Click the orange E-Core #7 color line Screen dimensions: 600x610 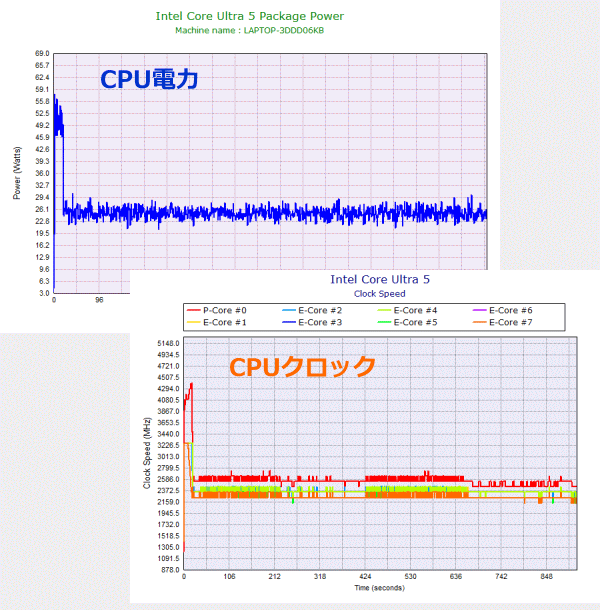(479, 322)
